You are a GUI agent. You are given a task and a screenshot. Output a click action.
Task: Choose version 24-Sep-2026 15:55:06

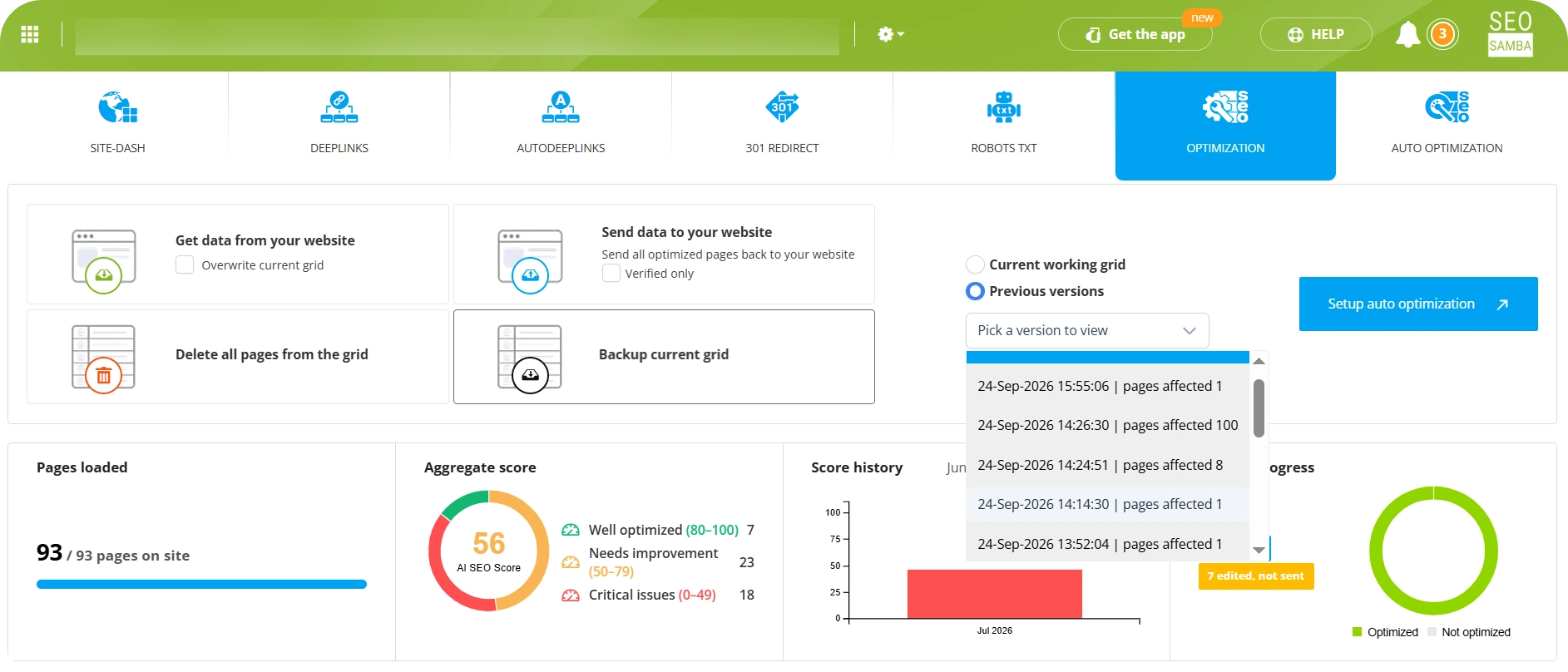1108,386
